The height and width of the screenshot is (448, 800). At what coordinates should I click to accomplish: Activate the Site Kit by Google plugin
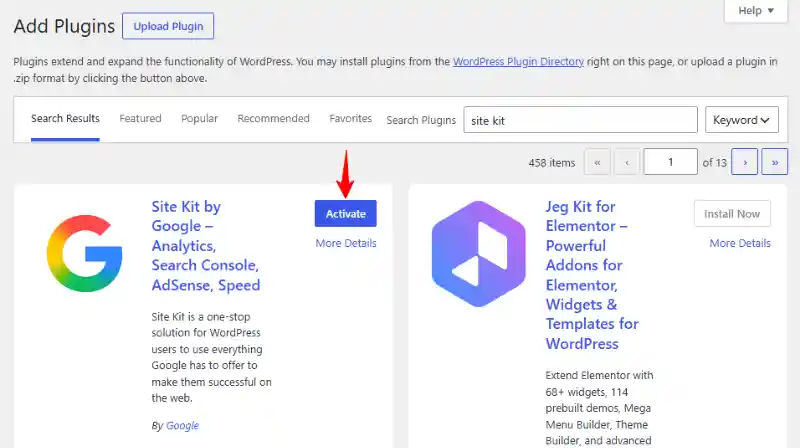coord(345,214)
